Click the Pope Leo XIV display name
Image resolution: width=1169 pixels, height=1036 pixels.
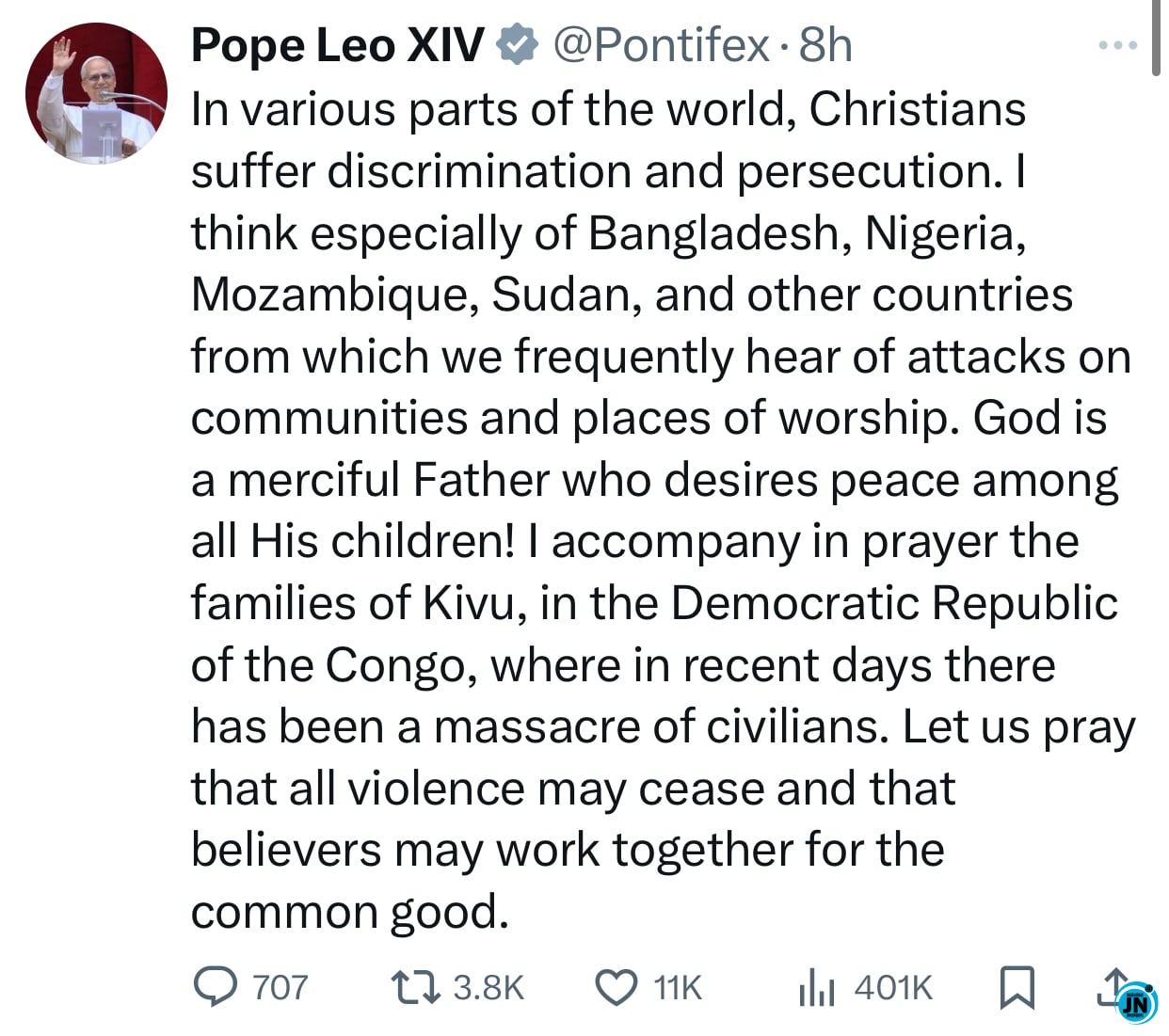point(337,45)
